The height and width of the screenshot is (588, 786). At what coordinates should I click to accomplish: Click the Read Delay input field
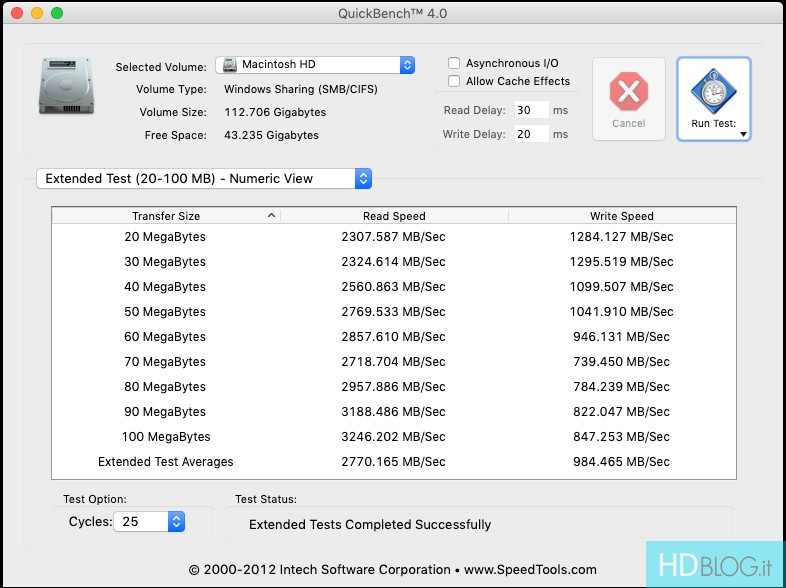[x=531, y=110]
